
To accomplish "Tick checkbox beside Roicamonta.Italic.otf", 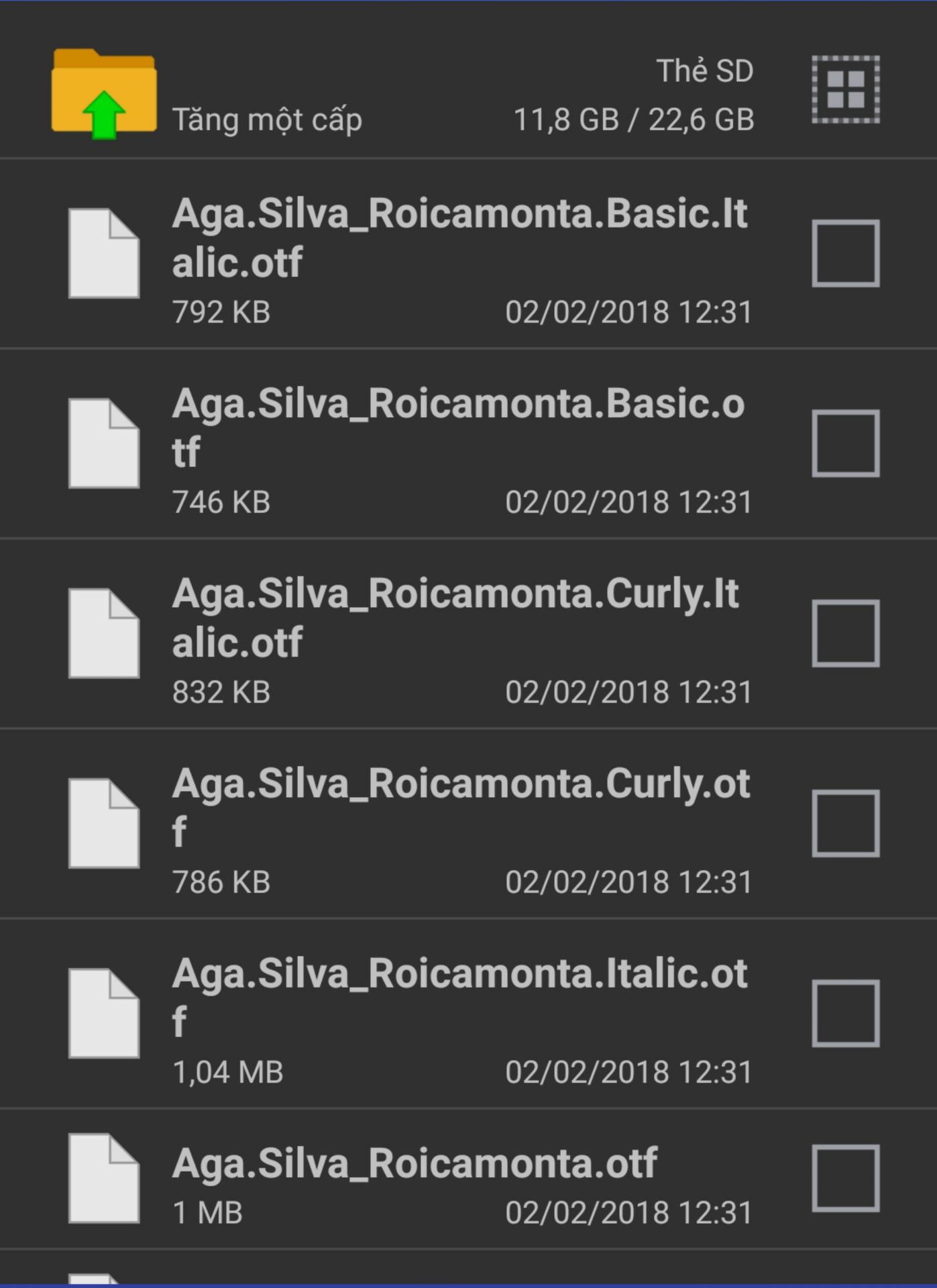I will [x=845, y=1013].
